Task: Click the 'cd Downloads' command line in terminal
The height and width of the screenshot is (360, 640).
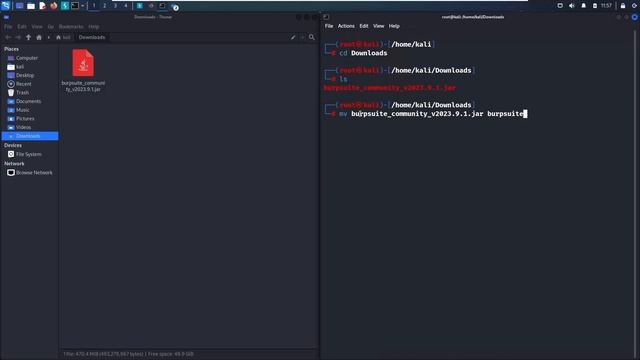Action: coord(363,53)
